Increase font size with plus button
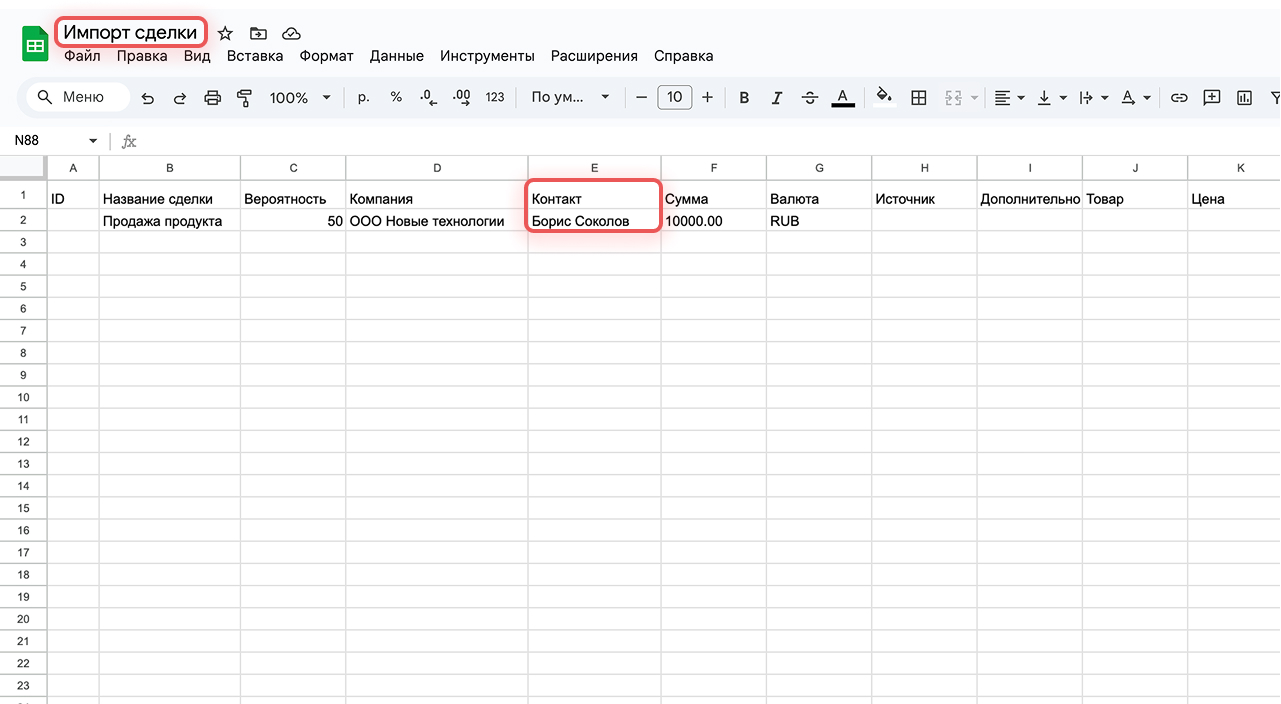 pos(708,97)
